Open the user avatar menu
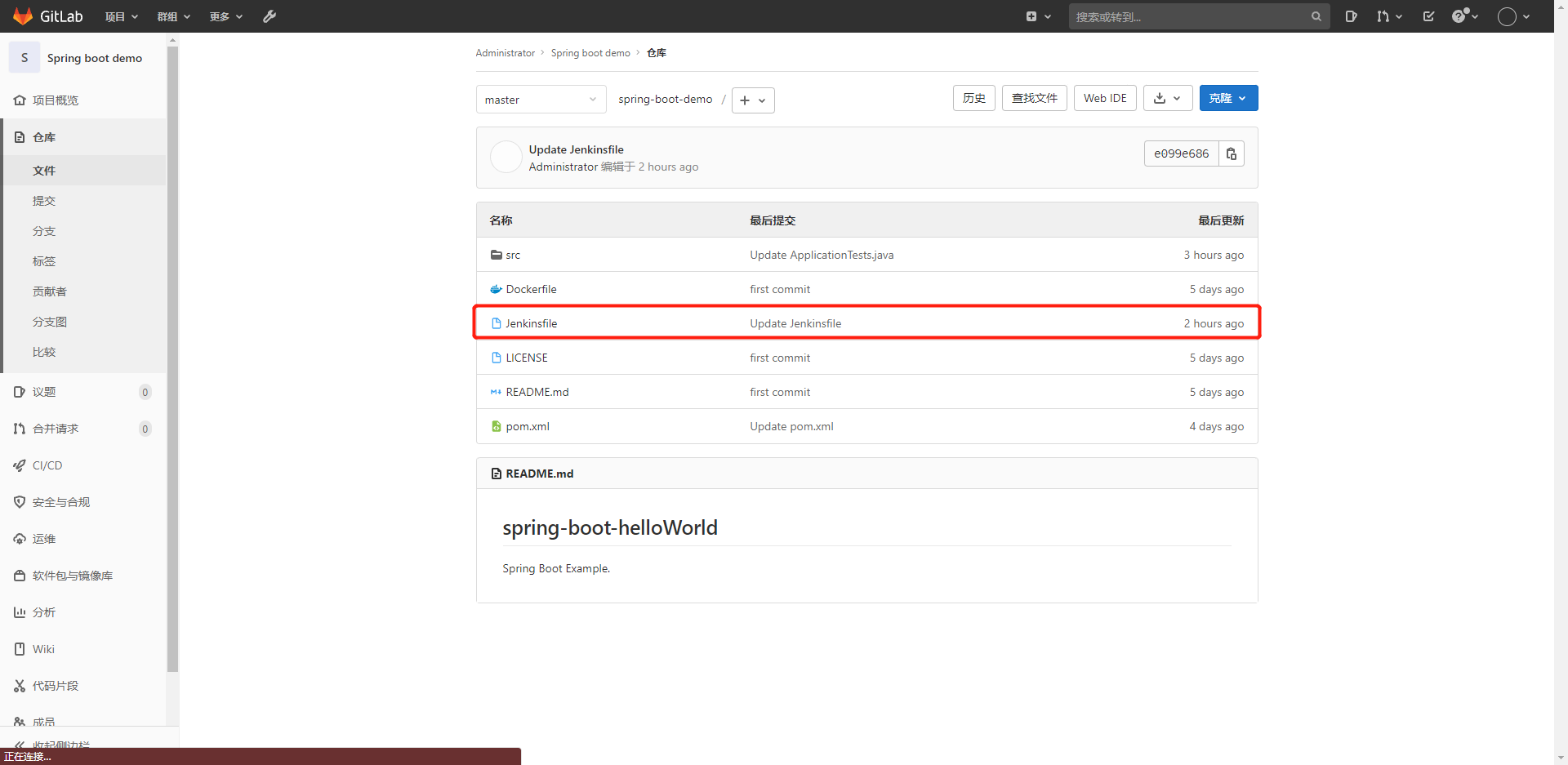Viewport: 1568px width, 765px height. [x=1513, y=16]
